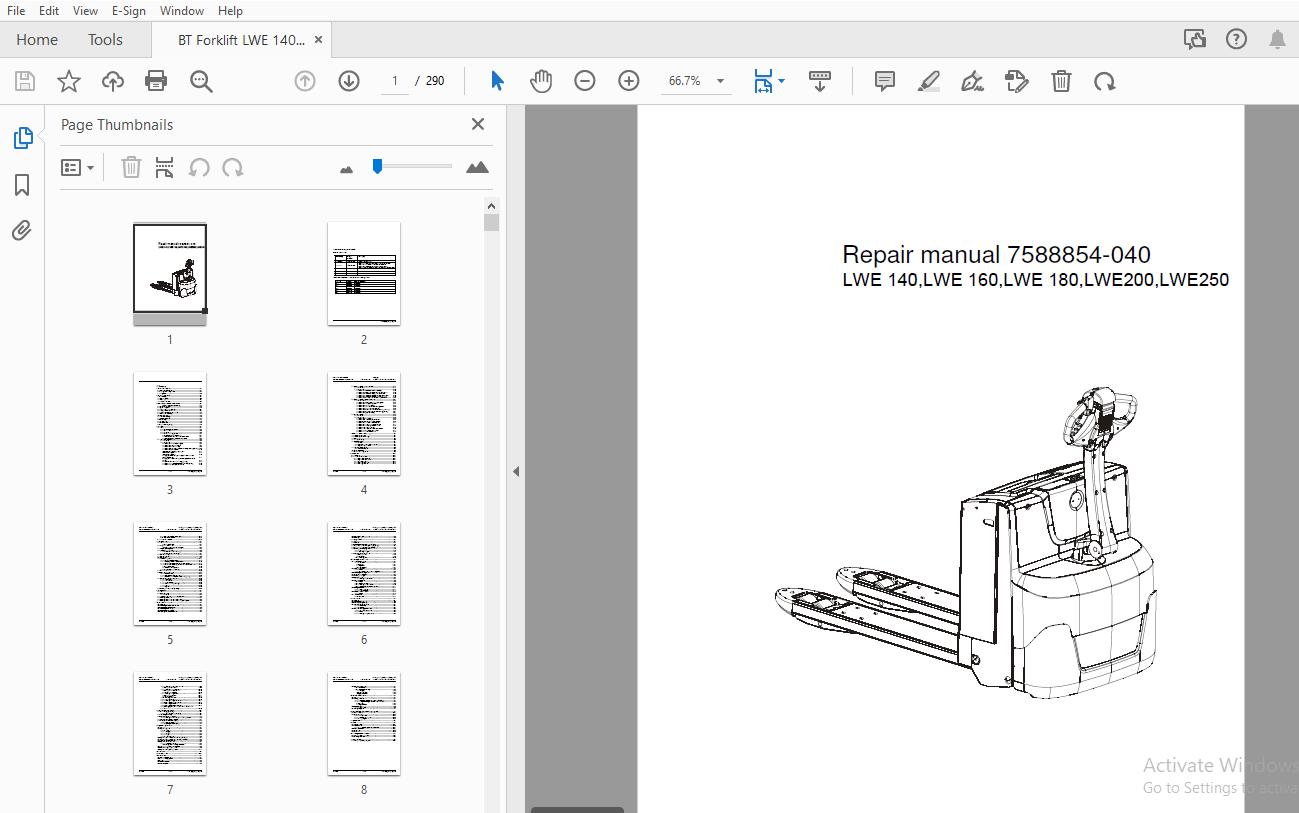Open the Edit menu
Screen dimensions: 1299x813
(49, 11)
